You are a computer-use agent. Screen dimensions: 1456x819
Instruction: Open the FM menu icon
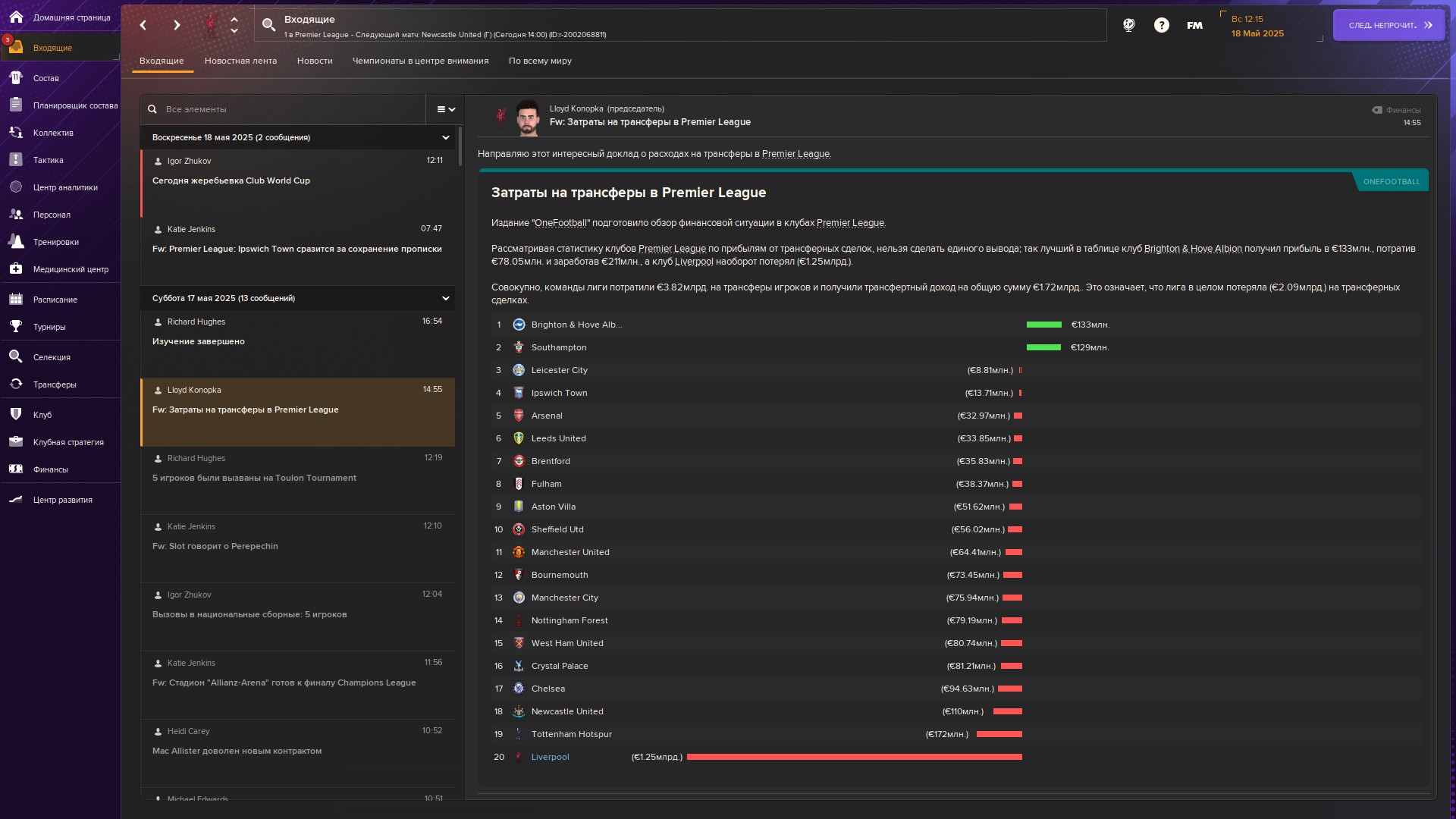pyautogui.click(x=1194, y=25)
